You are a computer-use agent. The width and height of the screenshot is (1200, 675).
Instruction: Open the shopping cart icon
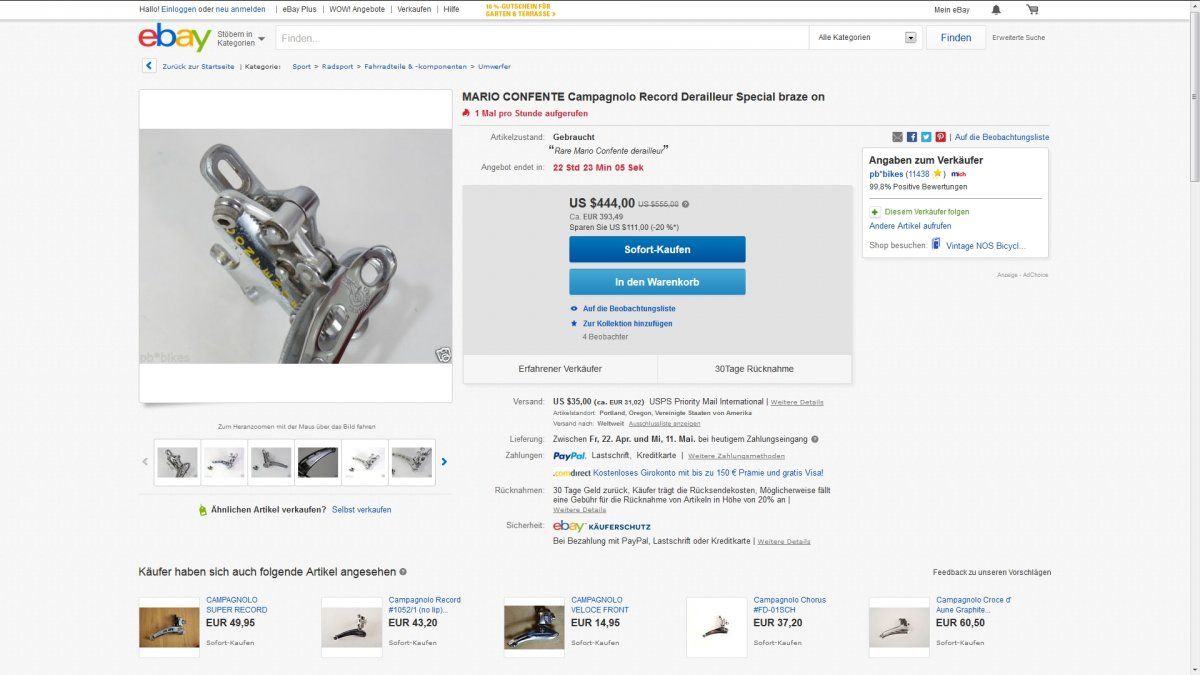tap(1032, 9)
